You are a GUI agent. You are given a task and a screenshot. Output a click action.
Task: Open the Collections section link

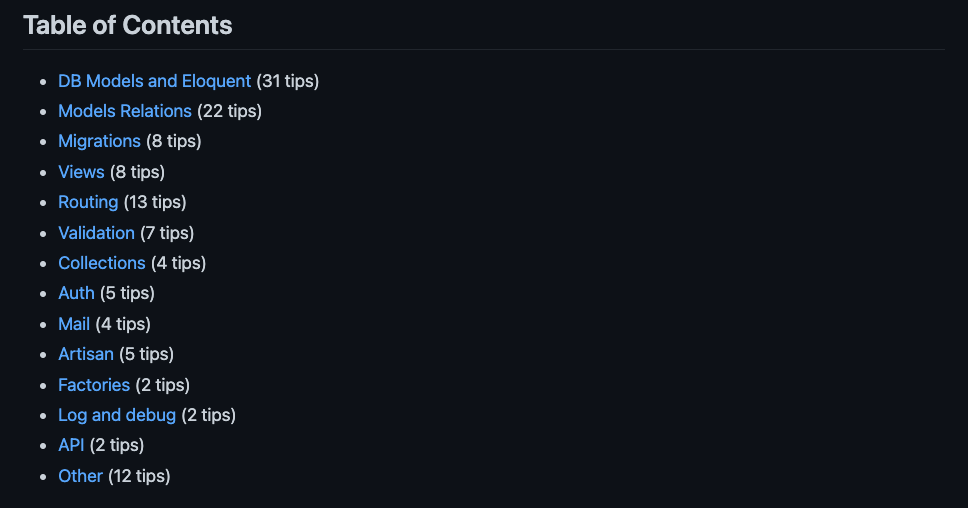(x=102, y=263)
